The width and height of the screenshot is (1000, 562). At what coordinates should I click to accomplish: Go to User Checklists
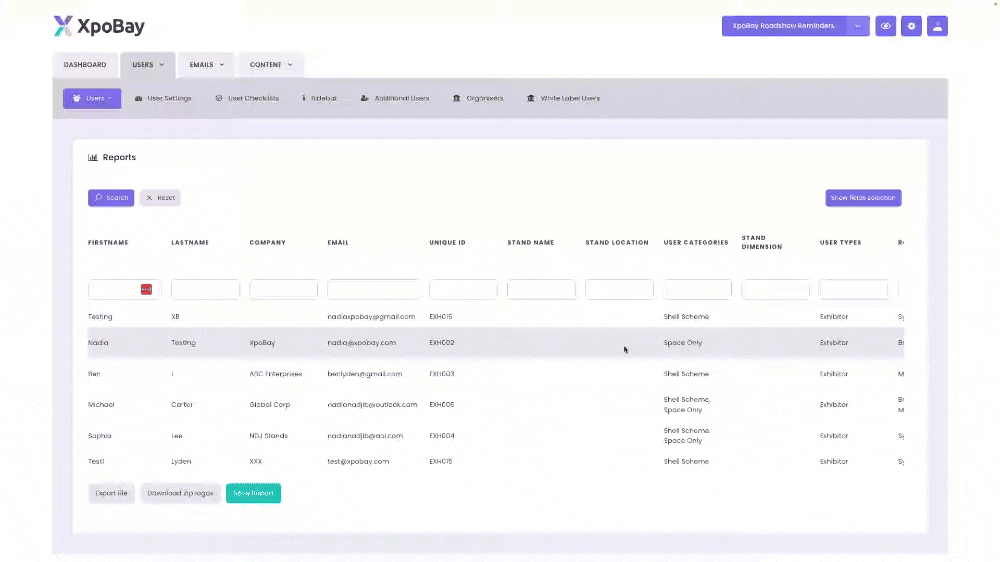click(x=247, y=98)
